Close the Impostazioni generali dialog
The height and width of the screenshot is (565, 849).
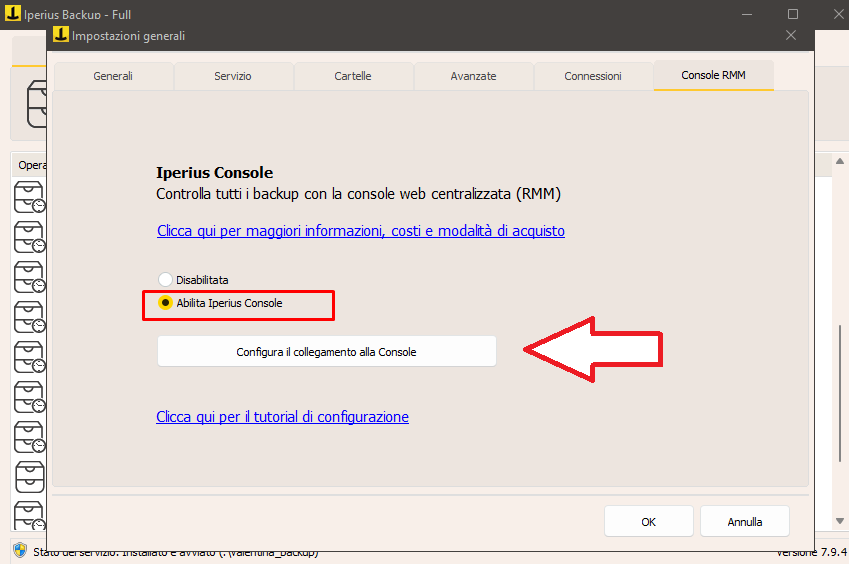pyautogui.click(x=791, y=35)
